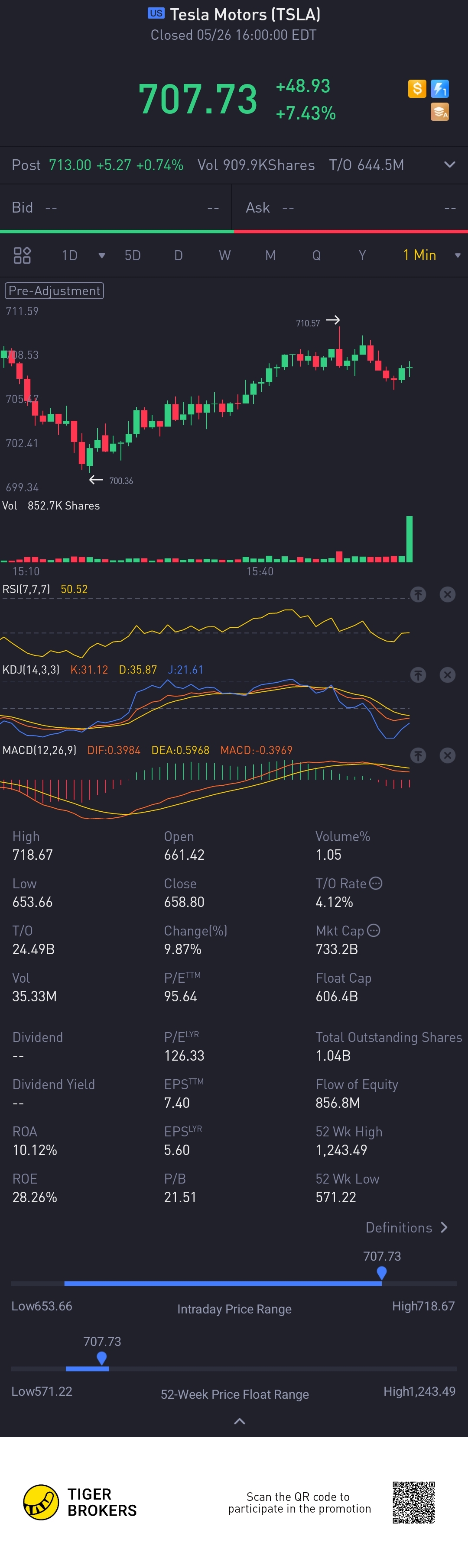Image resolution: width=468 pixels, height=1568 pixels.
Task: Switch to the M monthly chart tab
Action: pos(270,255)
